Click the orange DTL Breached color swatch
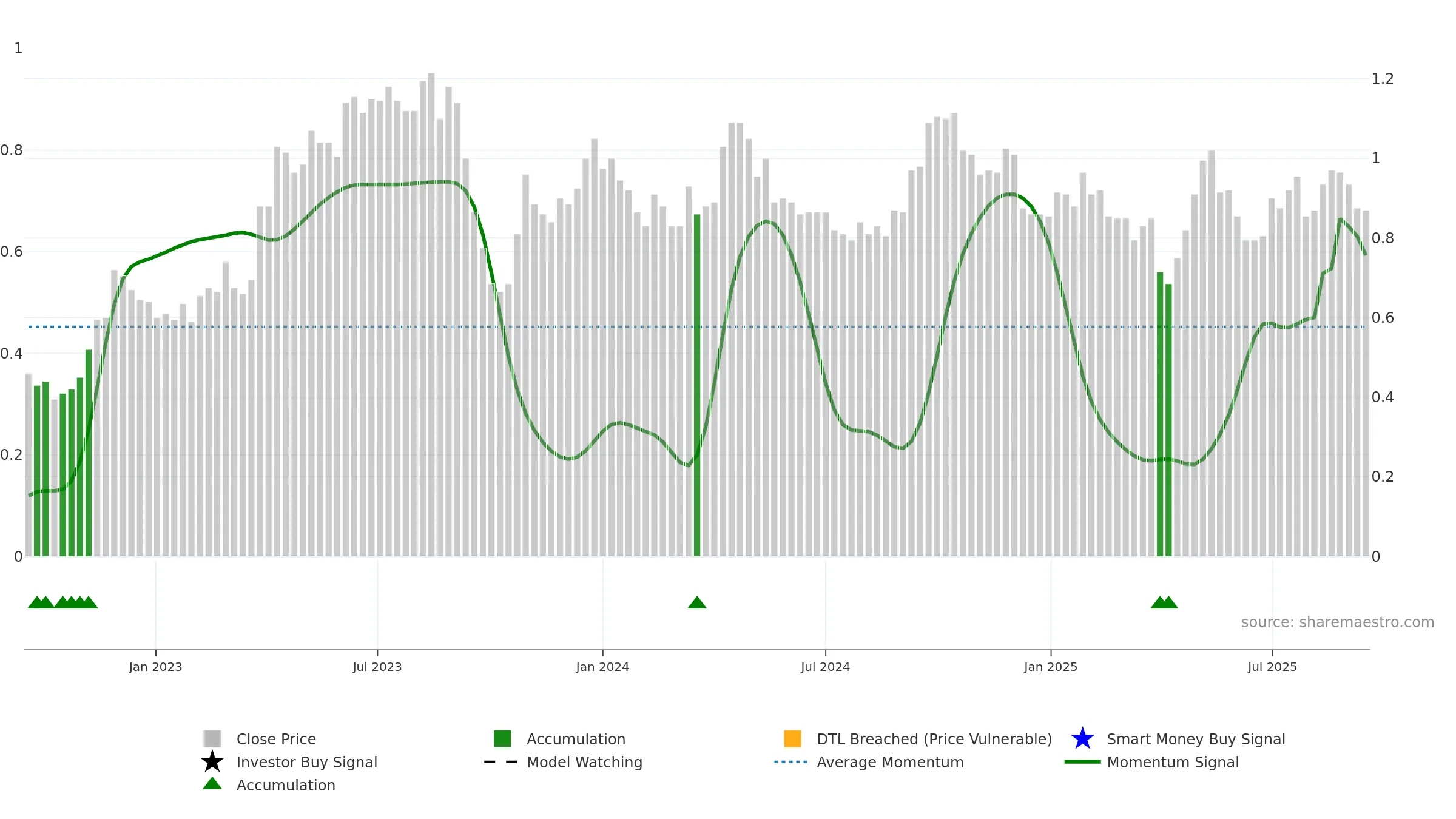The height and width of the screenshot is (819, 1456). click(x=792, y=739)
